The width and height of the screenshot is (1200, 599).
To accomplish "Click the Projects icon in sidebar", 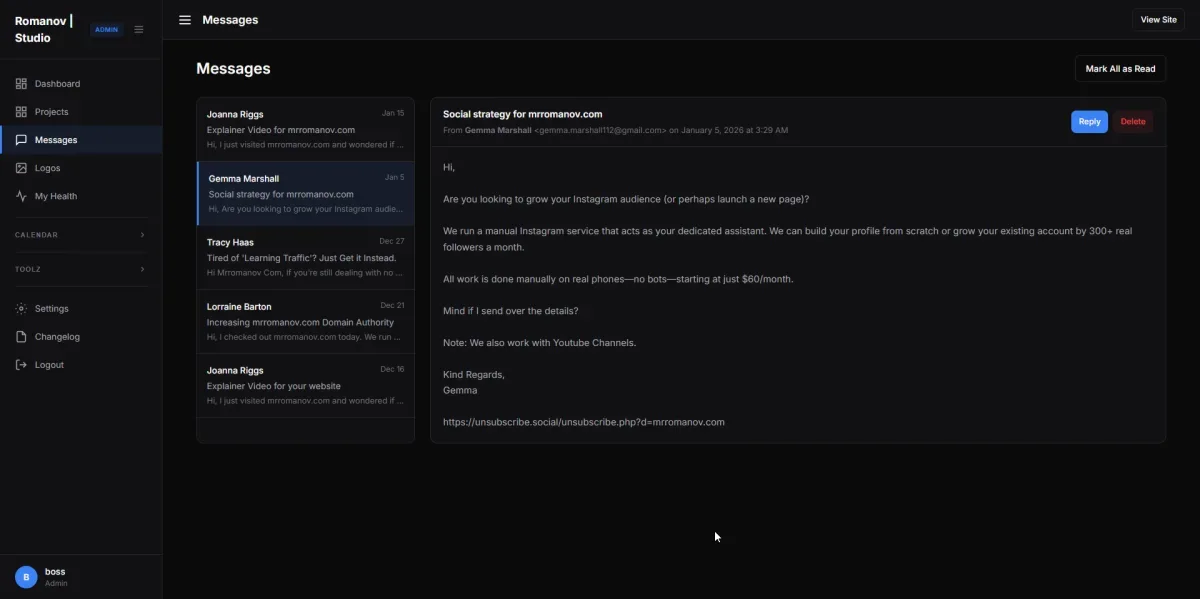I will (21, 112).
